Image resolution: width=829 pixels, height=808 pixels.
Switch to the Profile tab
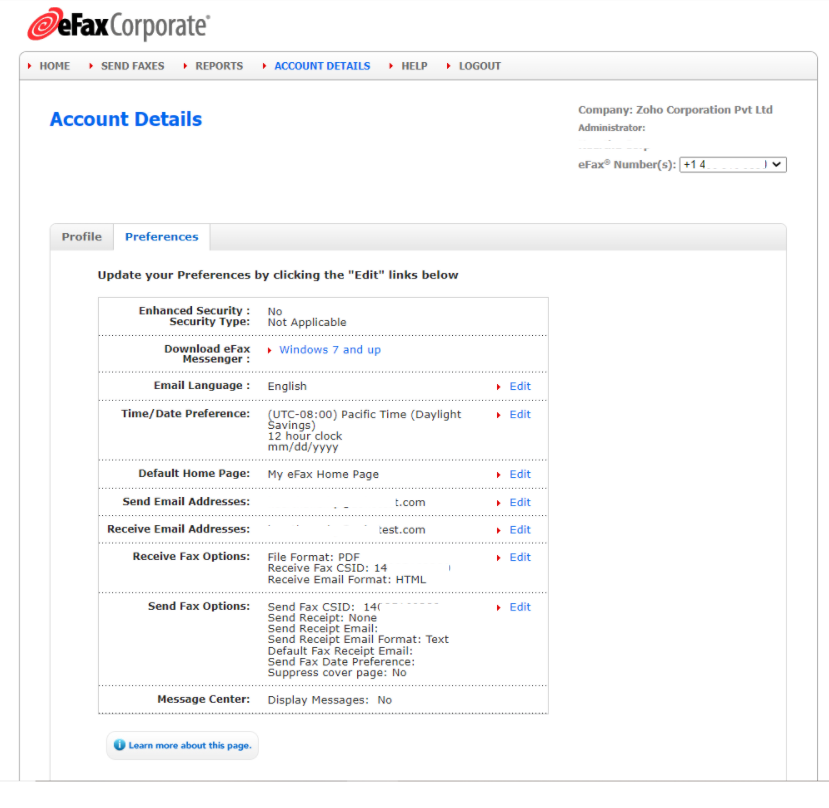point(81,237)
